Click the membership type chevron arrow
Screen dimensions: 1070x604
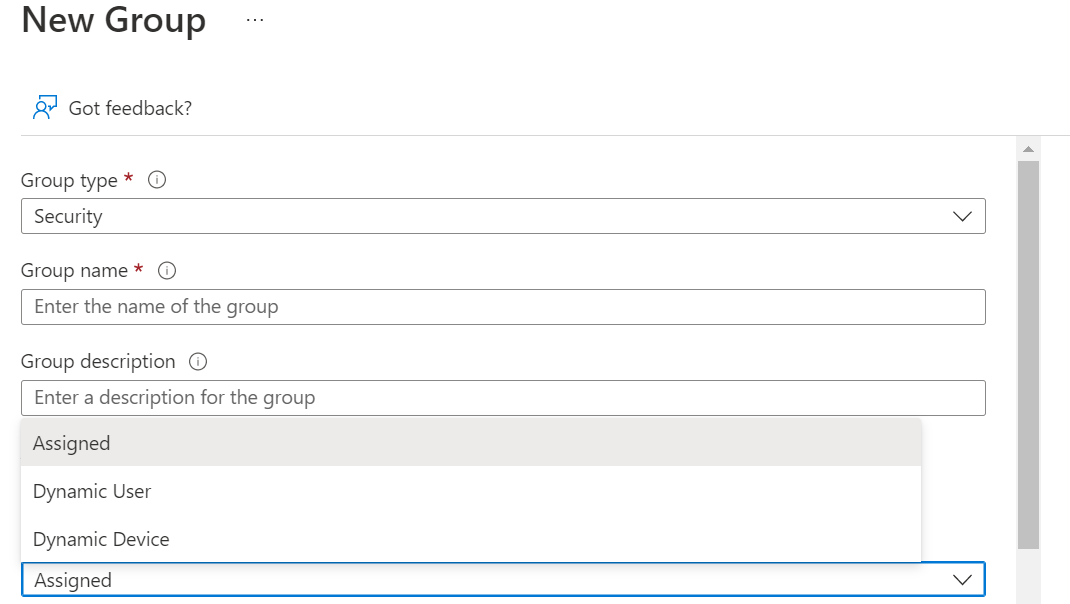point(962,580)
